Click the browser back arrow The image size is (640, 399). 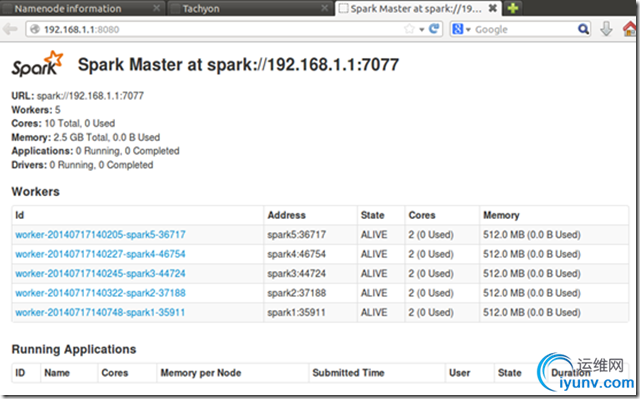10,29
